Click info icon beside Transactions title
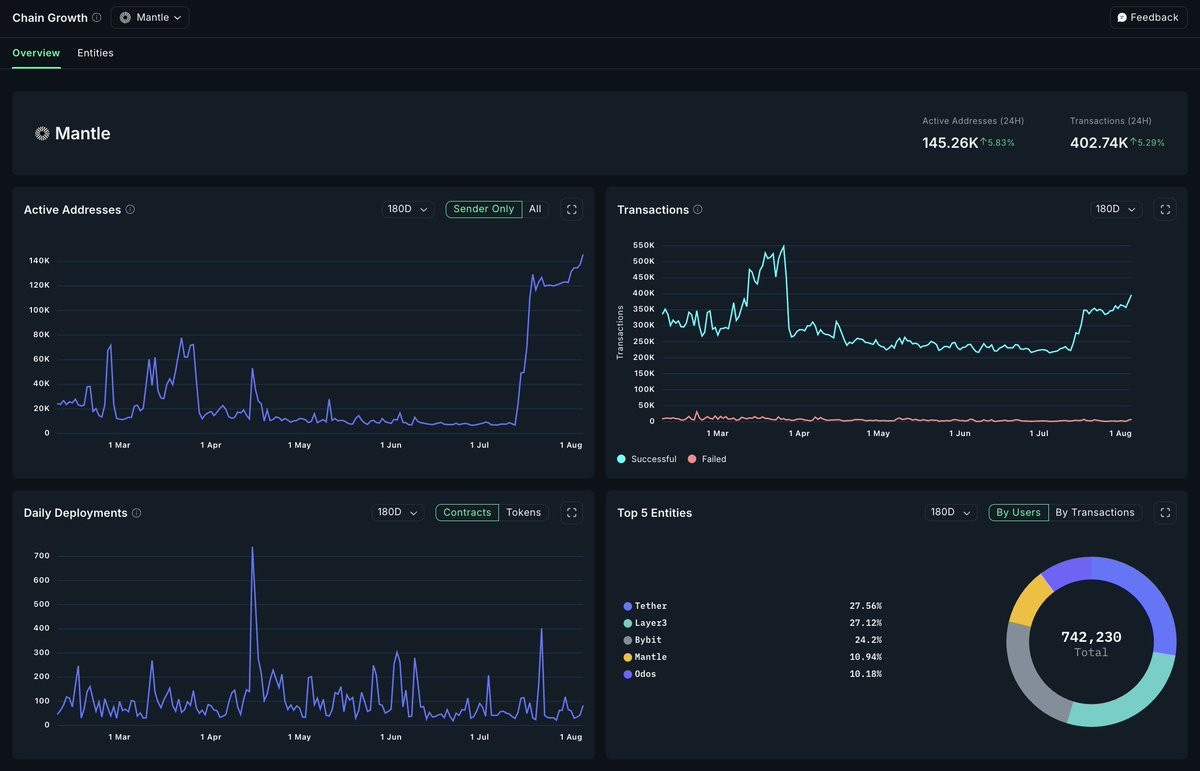 [698, 210]
